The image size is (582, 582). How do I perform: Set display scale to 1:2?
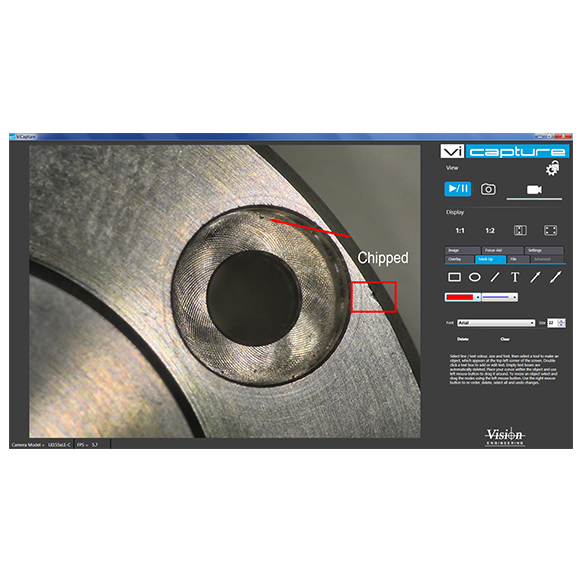coord(490,230)
